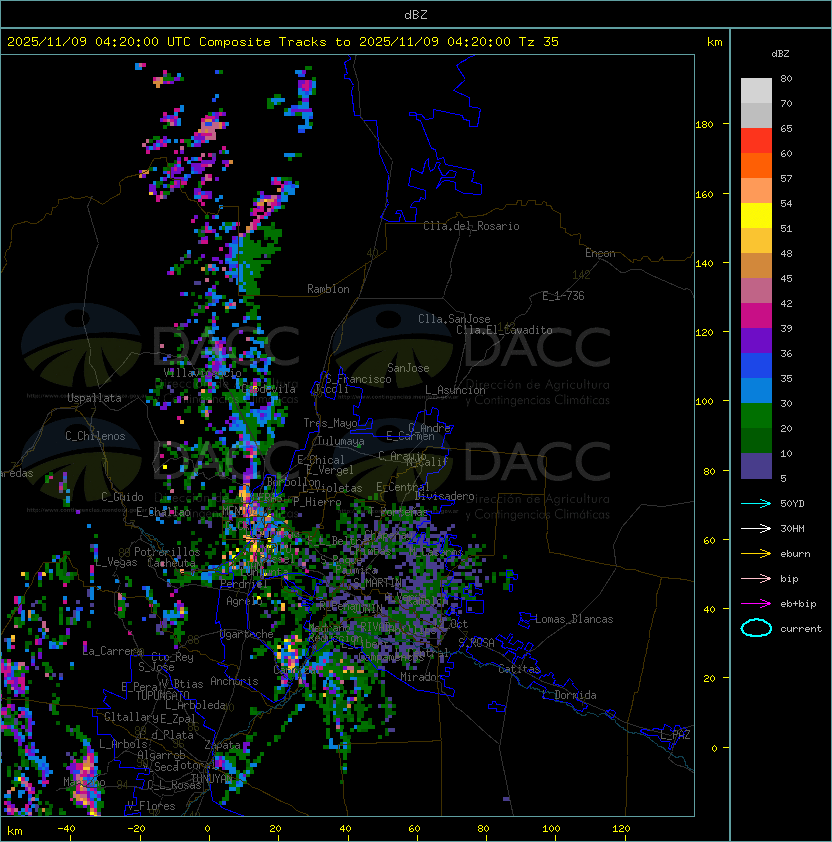
Task: Click the 'Cto_Rey' map label
Action: tap(172, 657)
